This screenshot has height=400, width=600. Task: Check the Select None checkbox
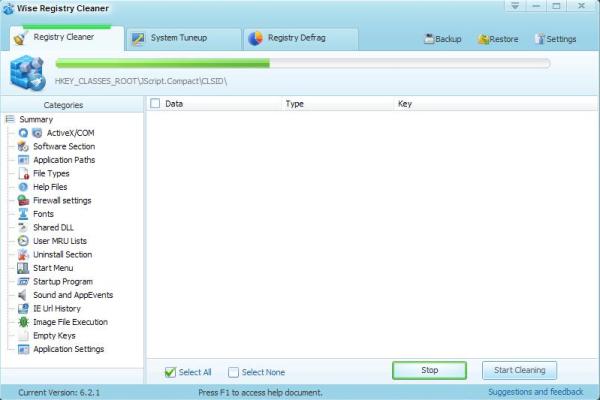pyautogui.click(x=233, y=372)
